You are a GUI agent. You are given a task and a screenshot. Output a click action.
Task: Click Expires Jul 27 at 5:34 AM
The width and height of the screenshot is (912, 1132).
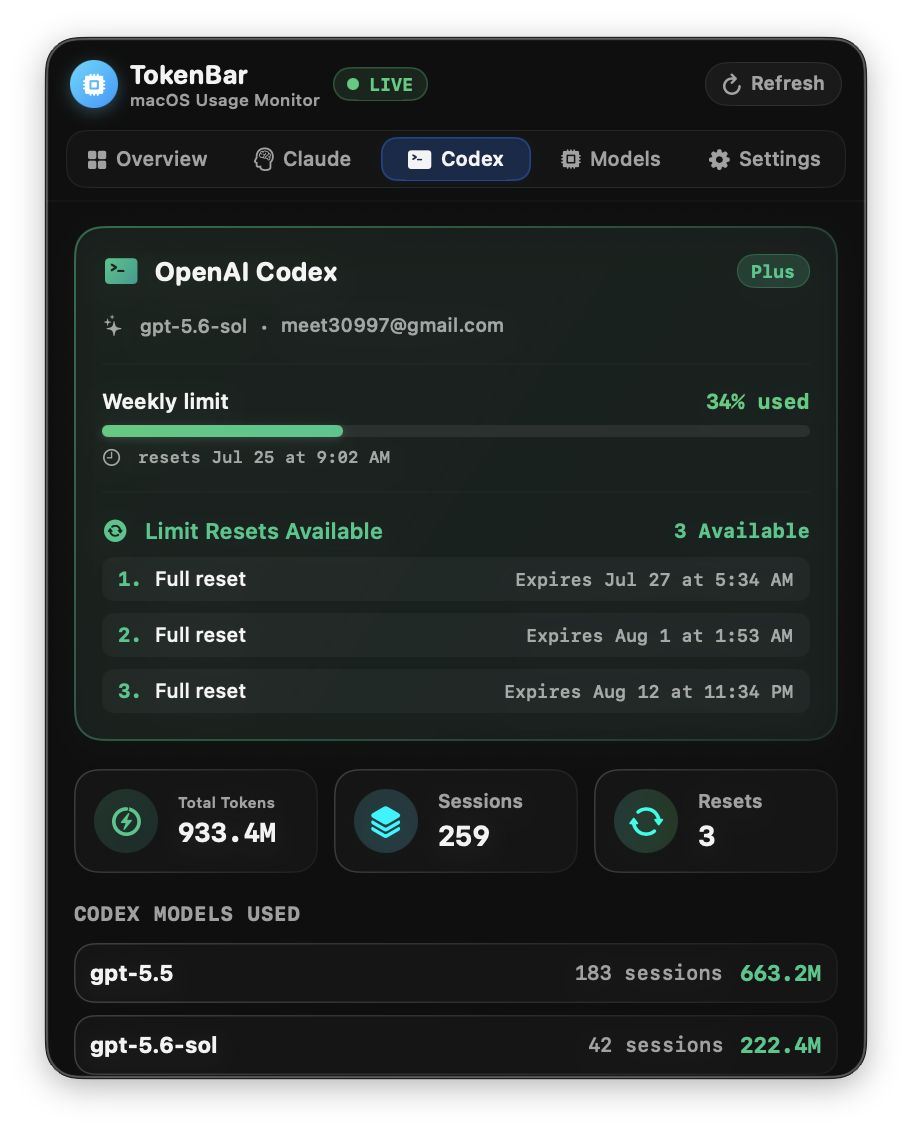(x=654, y=580)
